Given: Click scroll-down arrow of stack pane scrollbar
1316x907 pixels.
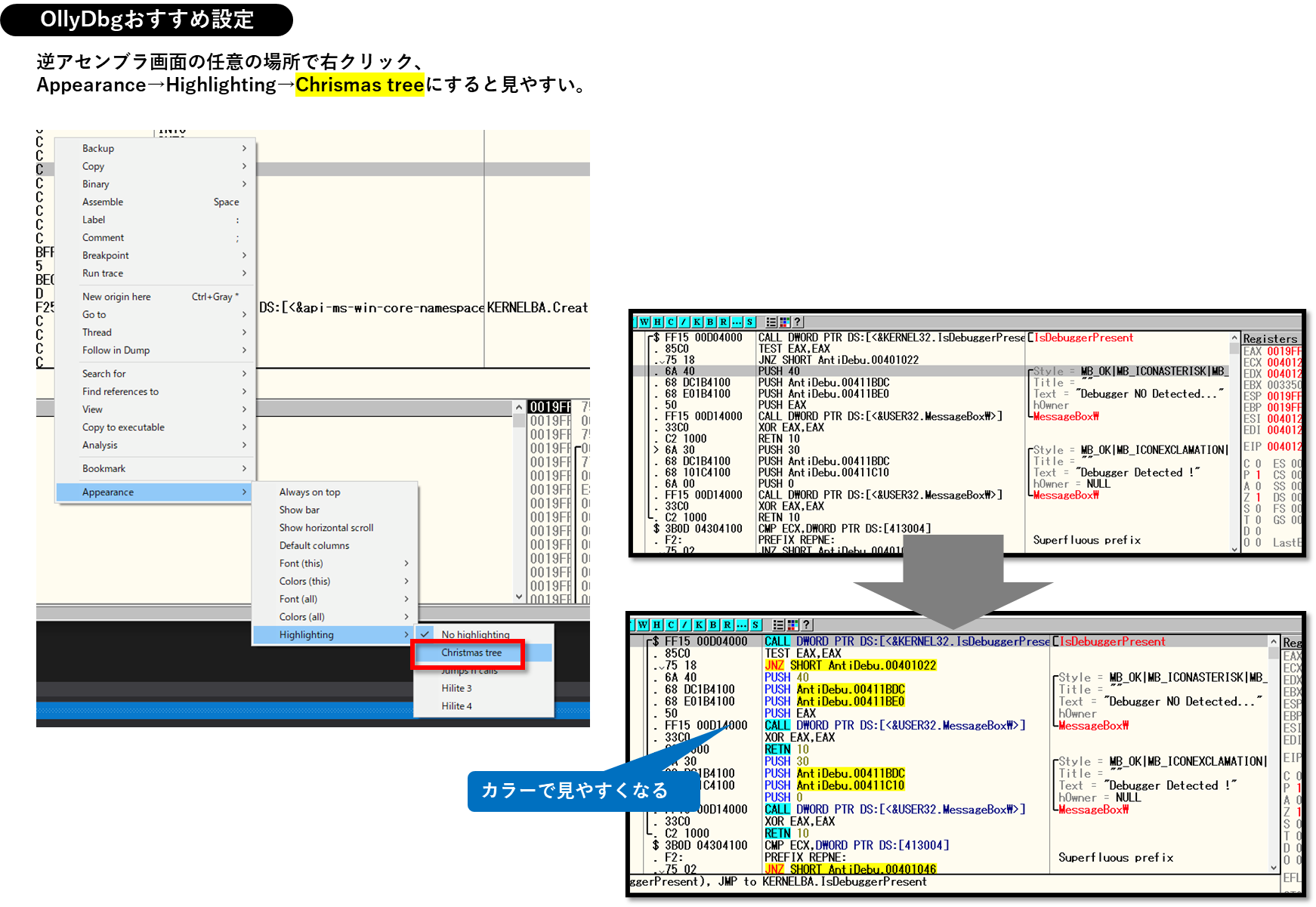Looking at the screenshot, I should click(519, 597).
